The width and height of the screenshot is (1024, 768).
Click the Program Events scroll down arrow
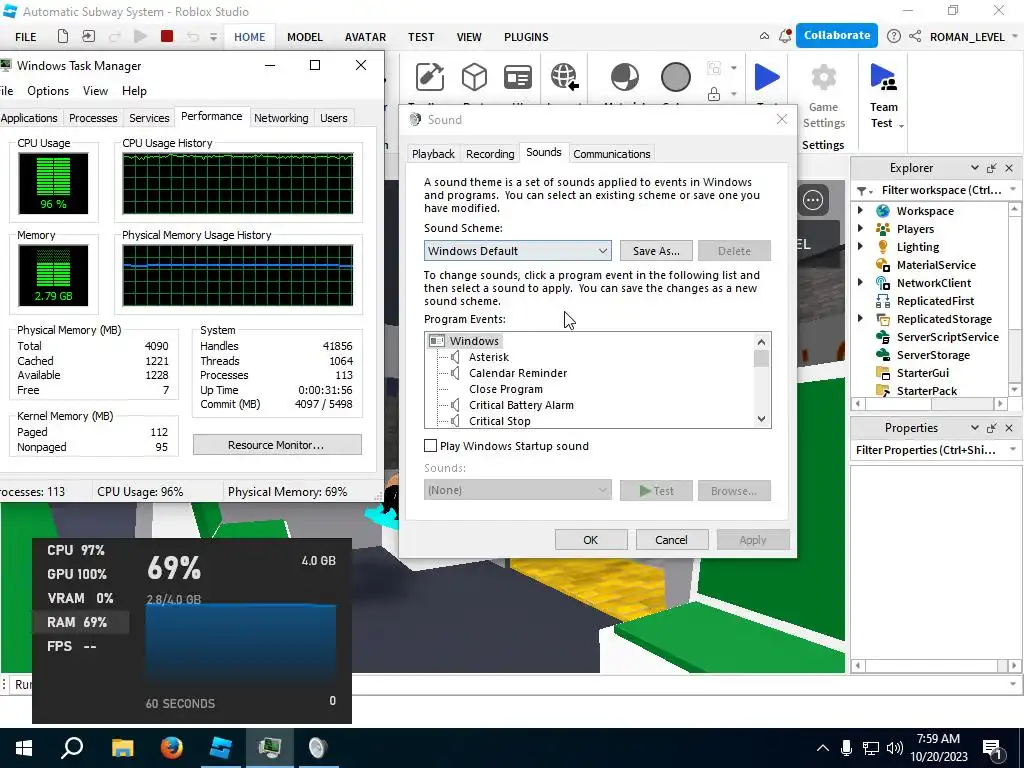click(x=761, y=419)
